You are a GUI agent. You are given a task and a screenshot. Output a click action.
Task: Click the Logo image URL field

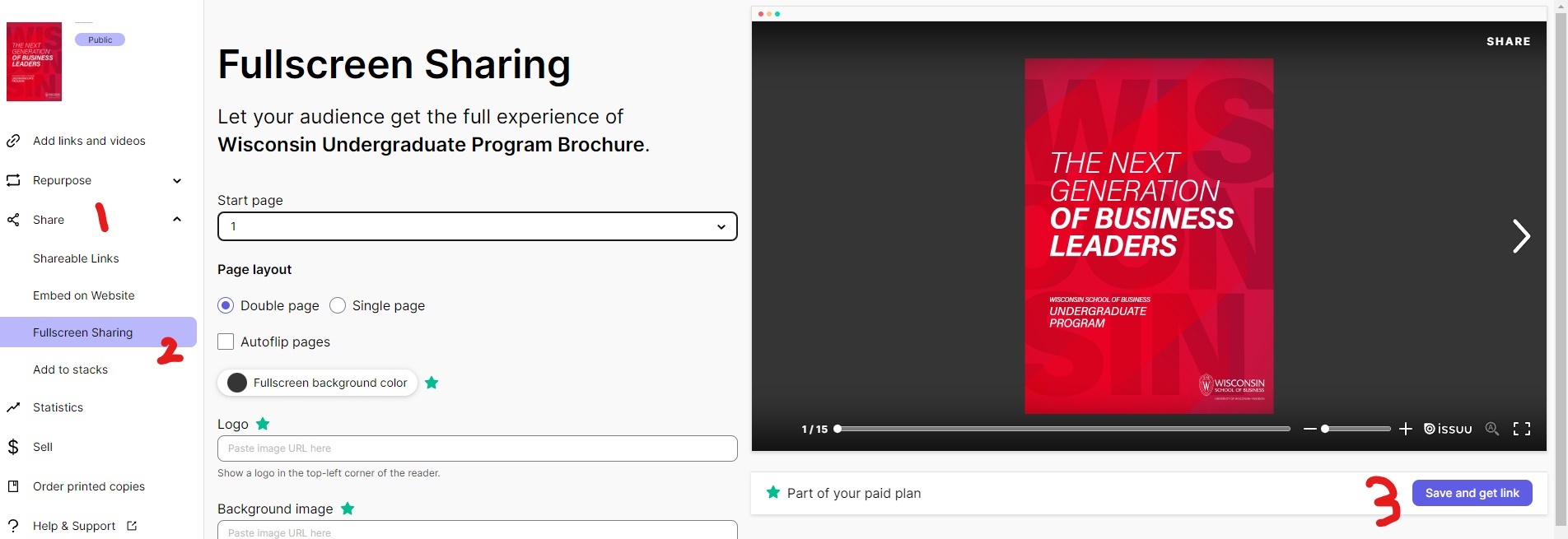tap(477, 448)
